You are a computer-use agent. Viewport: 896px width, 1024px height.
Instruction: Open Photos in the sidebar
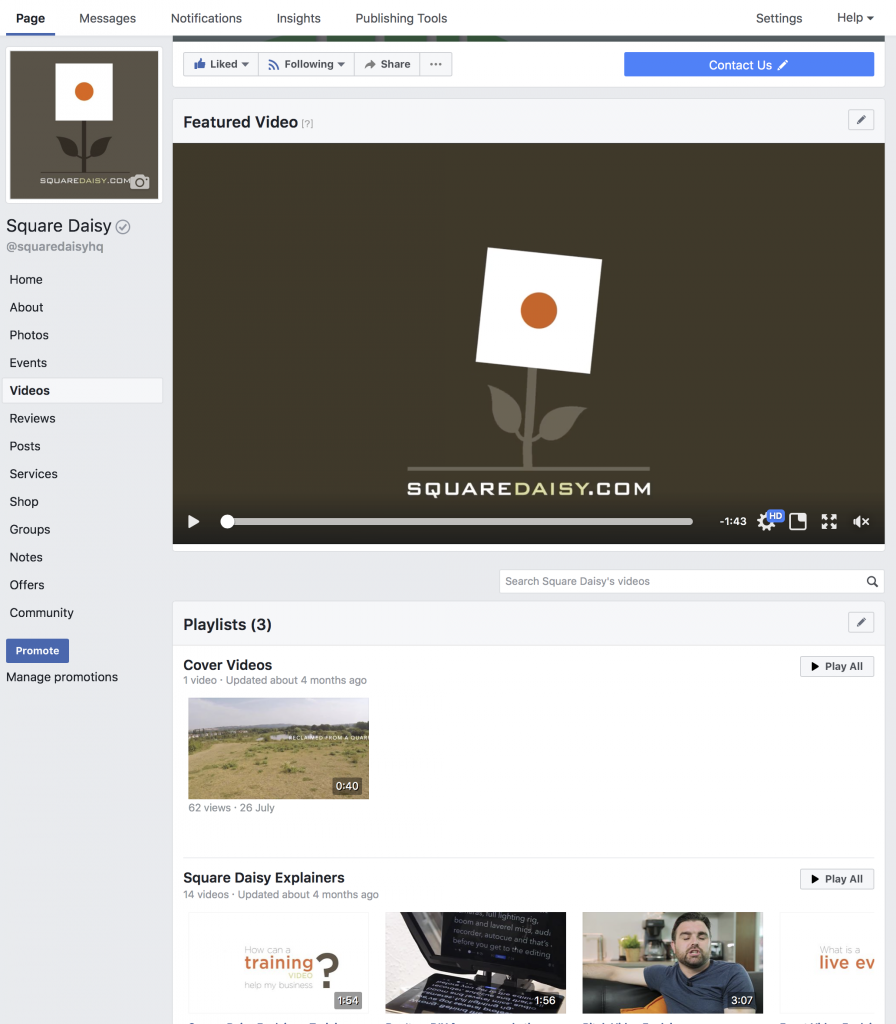point(29,335)
